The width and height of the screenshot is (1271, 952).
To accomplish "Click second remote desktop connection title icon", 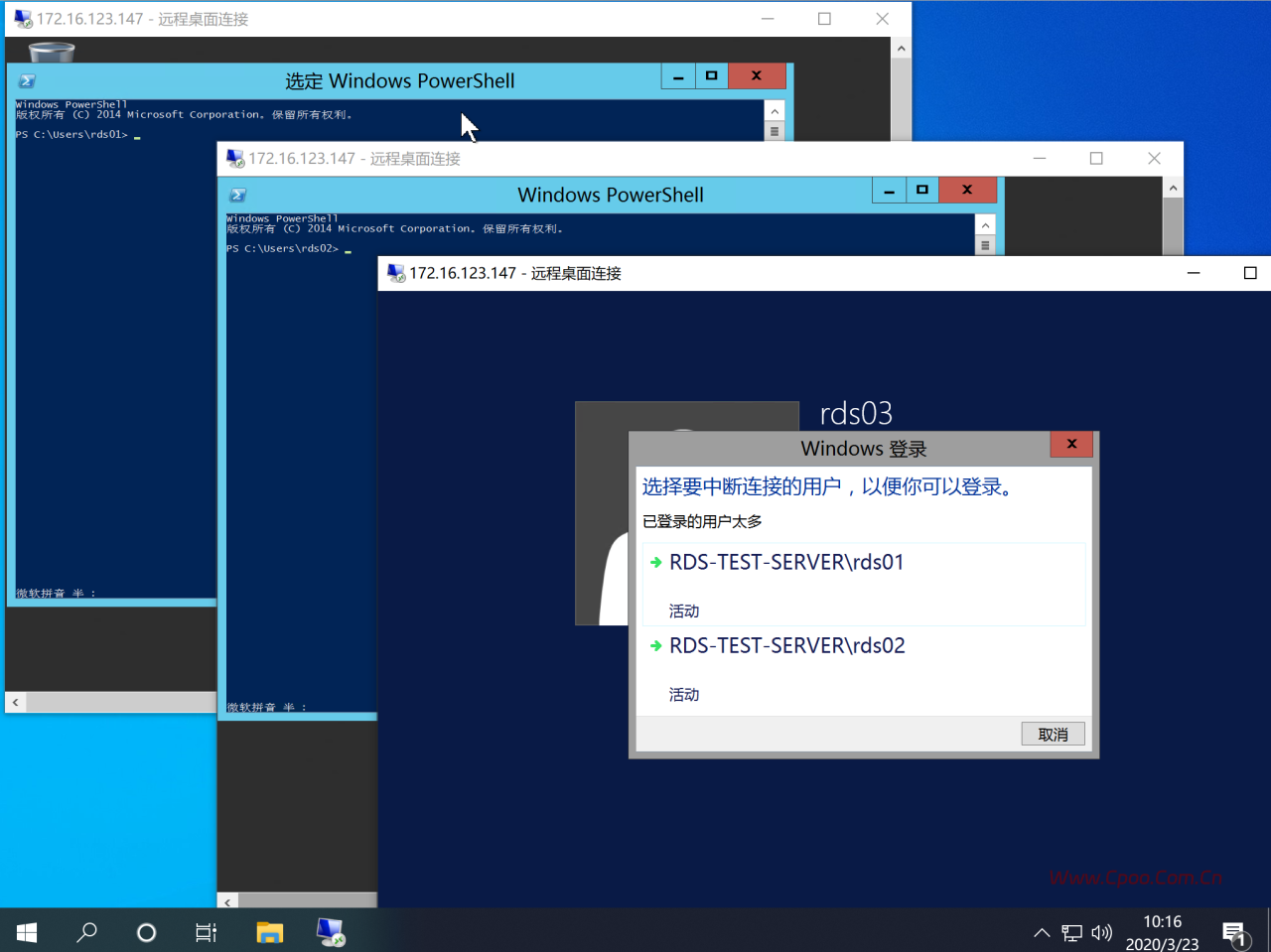I will tap(235, 158).
